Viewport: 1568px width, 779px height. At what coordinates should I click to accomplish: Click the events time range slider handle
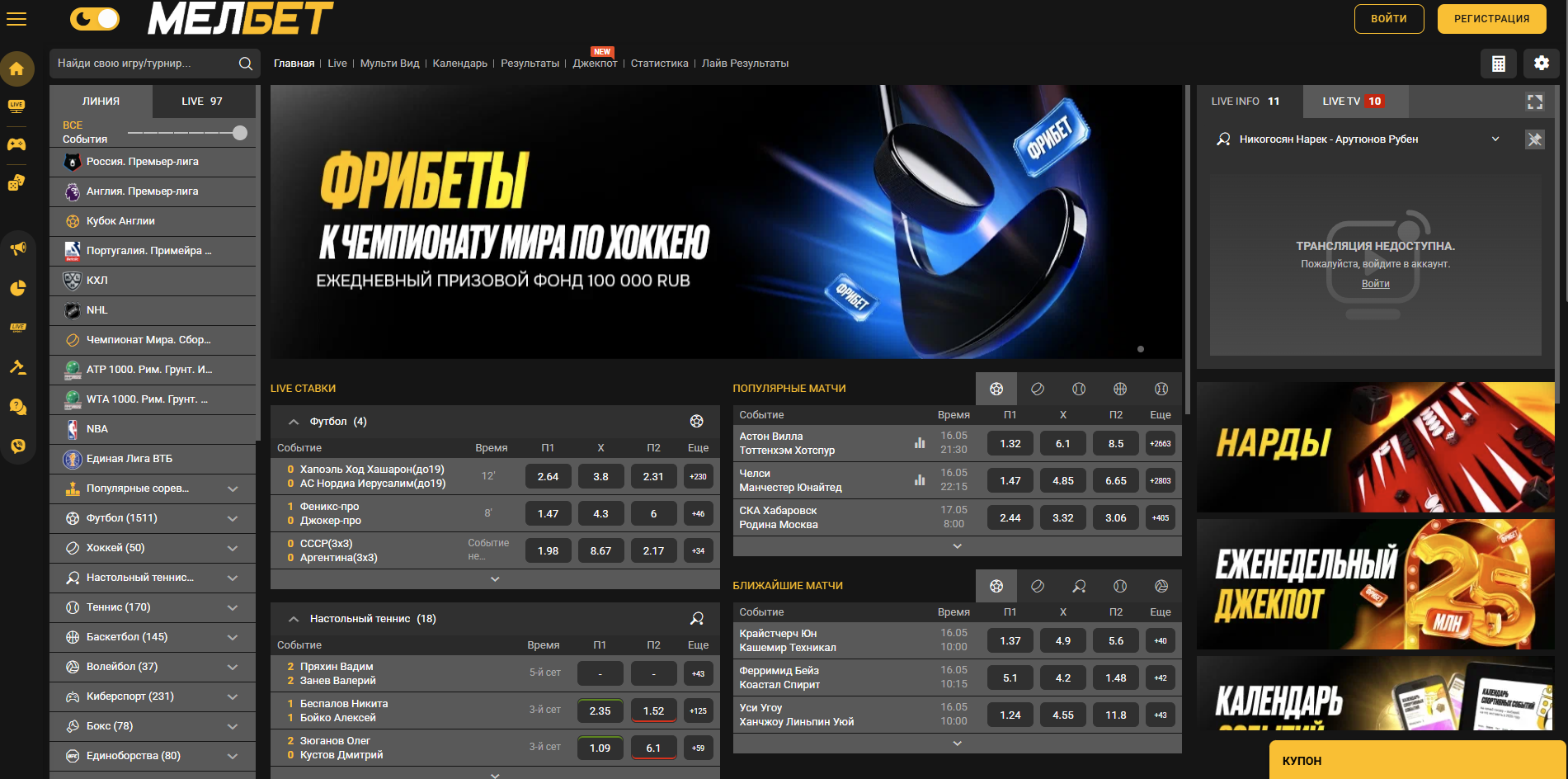point(240,133)
